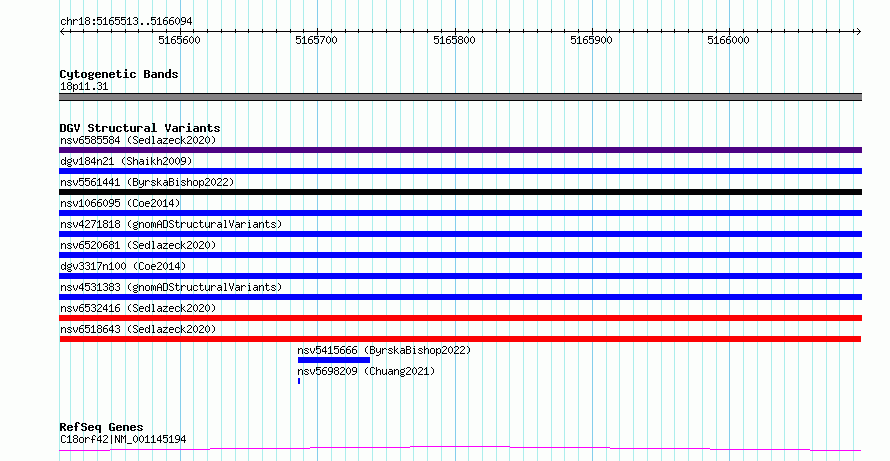This screenshot has width=890, height=461.
Task: Click ruler position 5166000
Action: click(728, 40)
